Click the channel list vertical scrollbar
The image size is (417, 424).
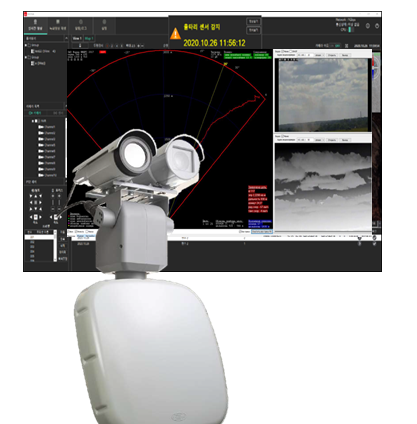click(66, 148)
